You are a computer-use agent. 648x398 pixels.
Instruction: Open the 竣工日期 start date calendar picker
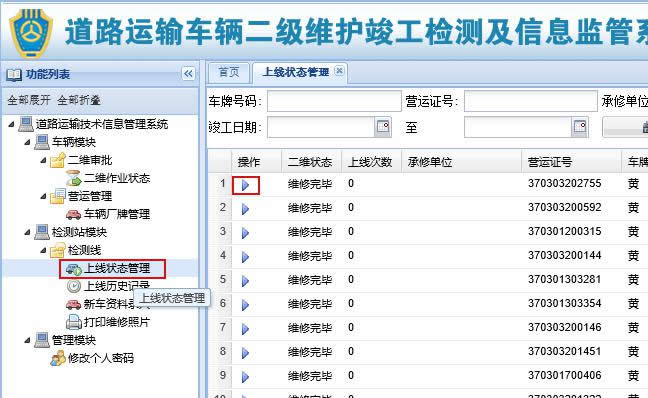(383, 127)
